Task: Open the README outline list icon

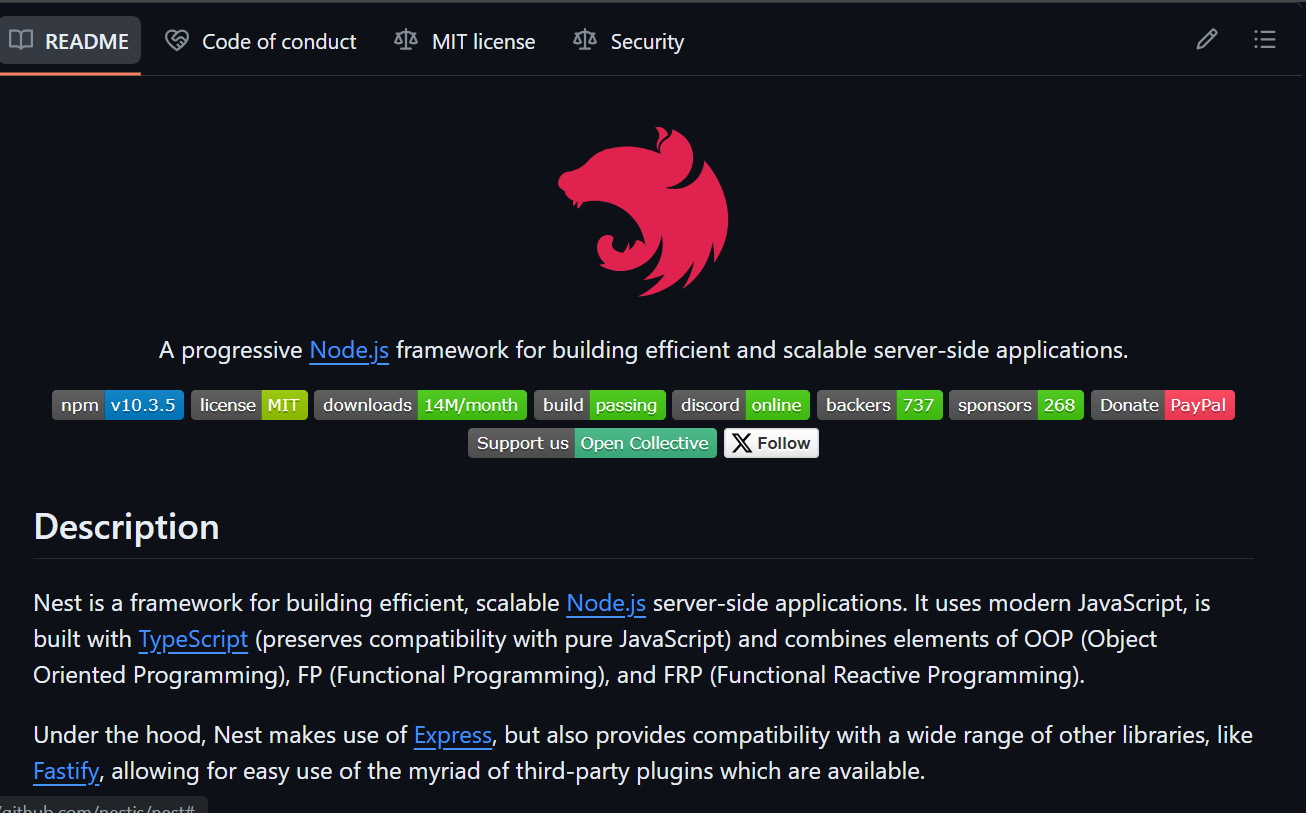Action: click(x=1264, y=40)
